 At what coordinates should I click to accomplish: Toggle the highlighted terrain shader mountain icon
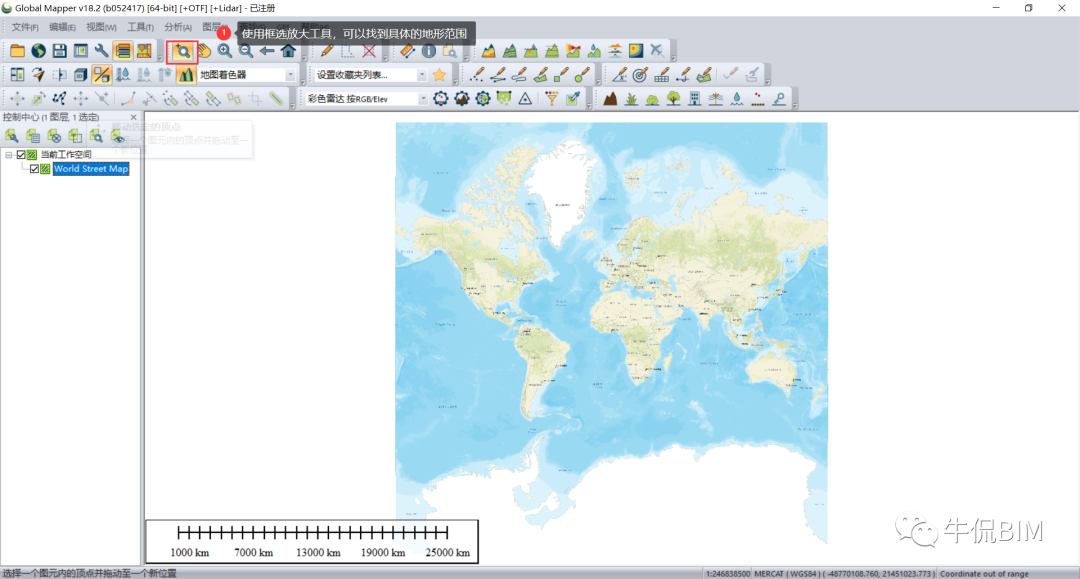point(186,74)
